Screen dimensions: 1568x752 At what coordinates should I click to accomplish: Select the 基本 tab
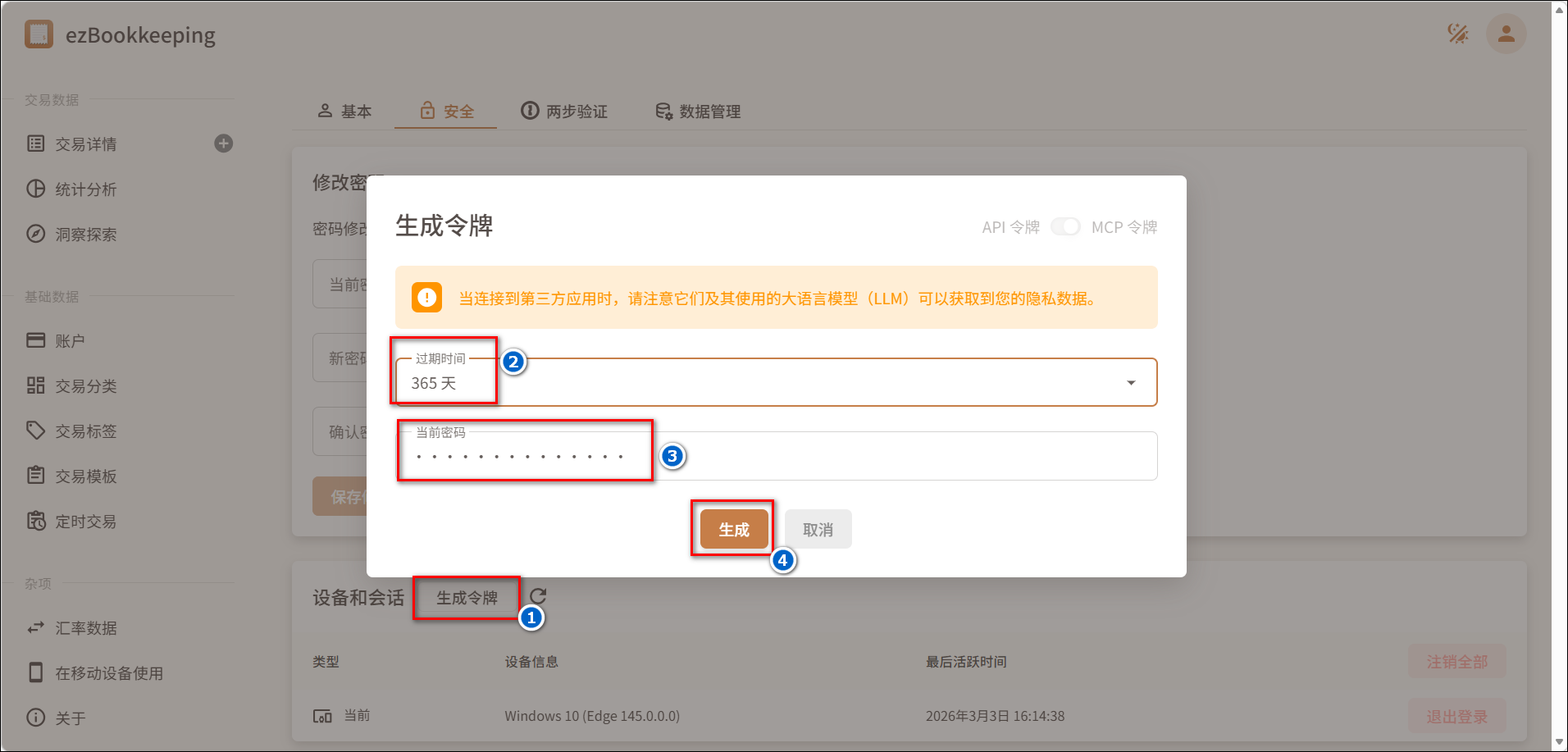[344, 112]
